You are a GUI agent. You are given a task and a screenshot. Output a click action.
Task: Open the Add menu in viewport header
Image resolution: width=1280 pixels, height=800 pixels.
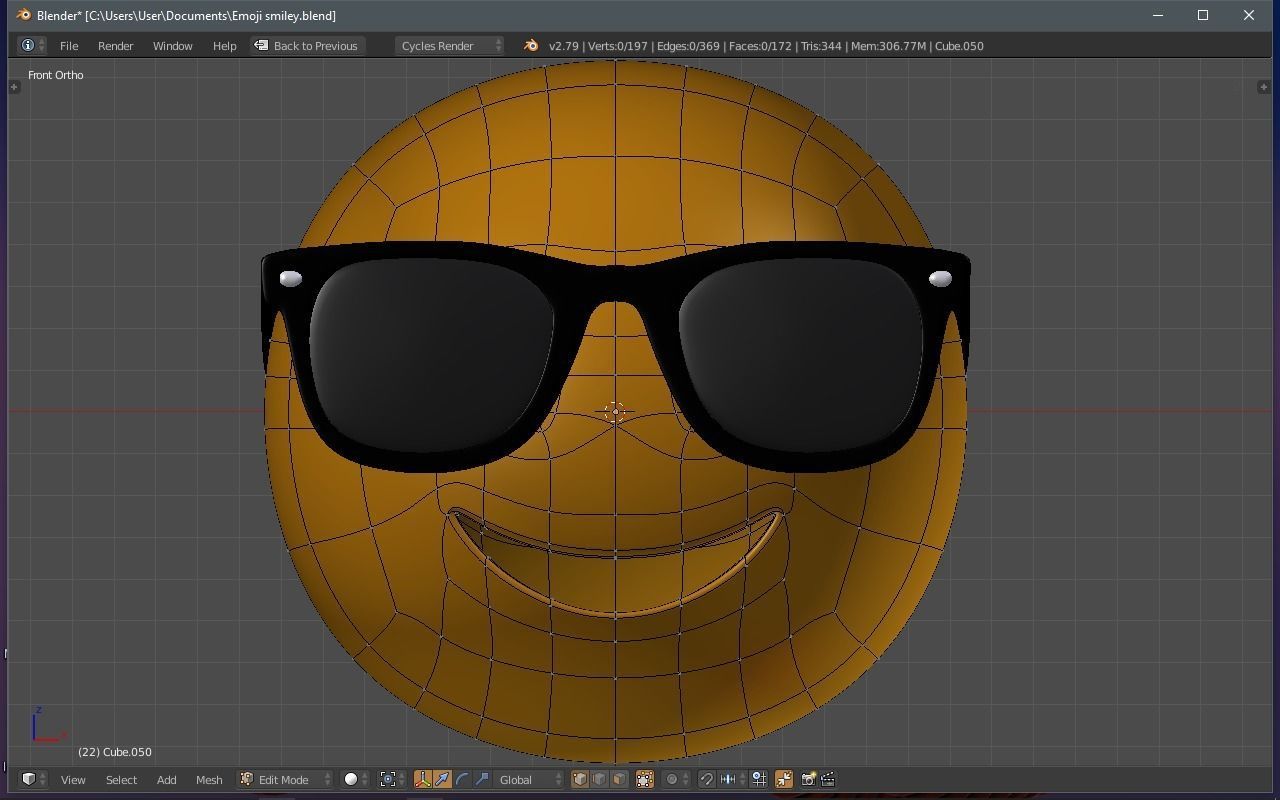[x=166, y=780]
